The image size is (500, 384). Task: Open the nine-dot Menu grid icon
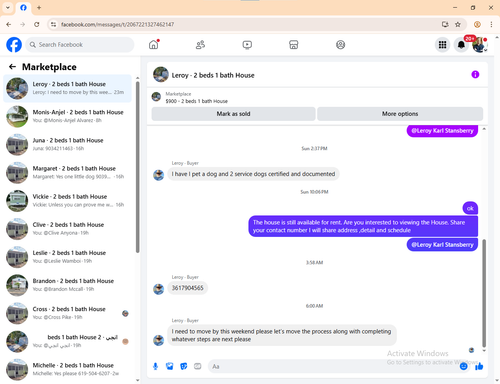coord(442,45)
